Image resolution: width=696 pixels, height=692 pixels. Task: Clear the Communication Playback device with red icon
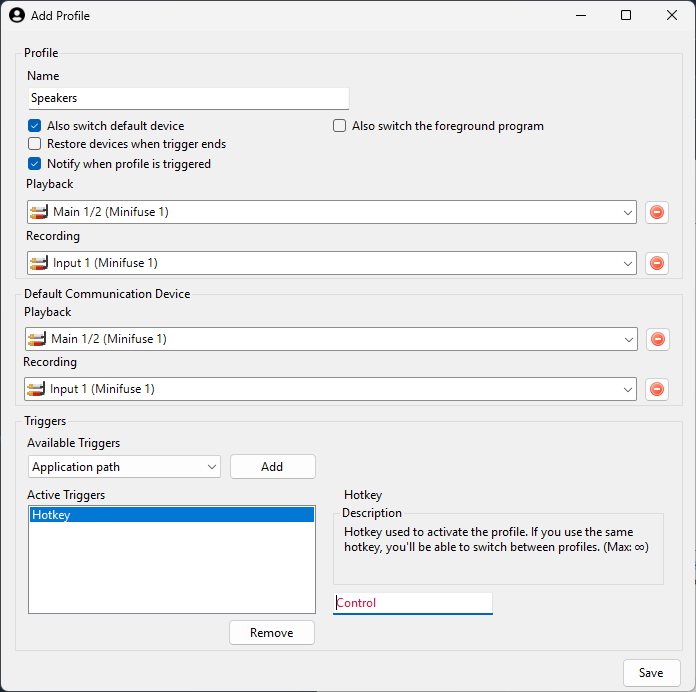click(x=657, y=339)
